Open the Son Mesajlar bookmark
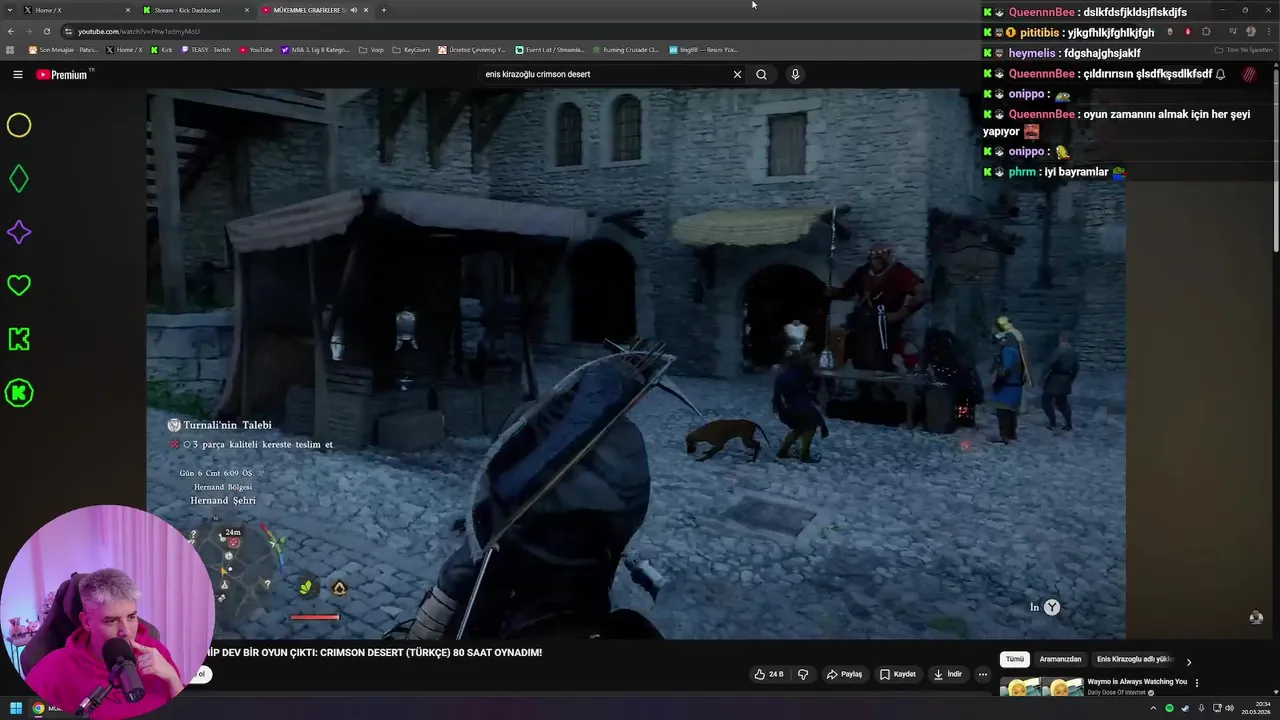This screenshot has width=1280, height=720. tap(64, 49)
